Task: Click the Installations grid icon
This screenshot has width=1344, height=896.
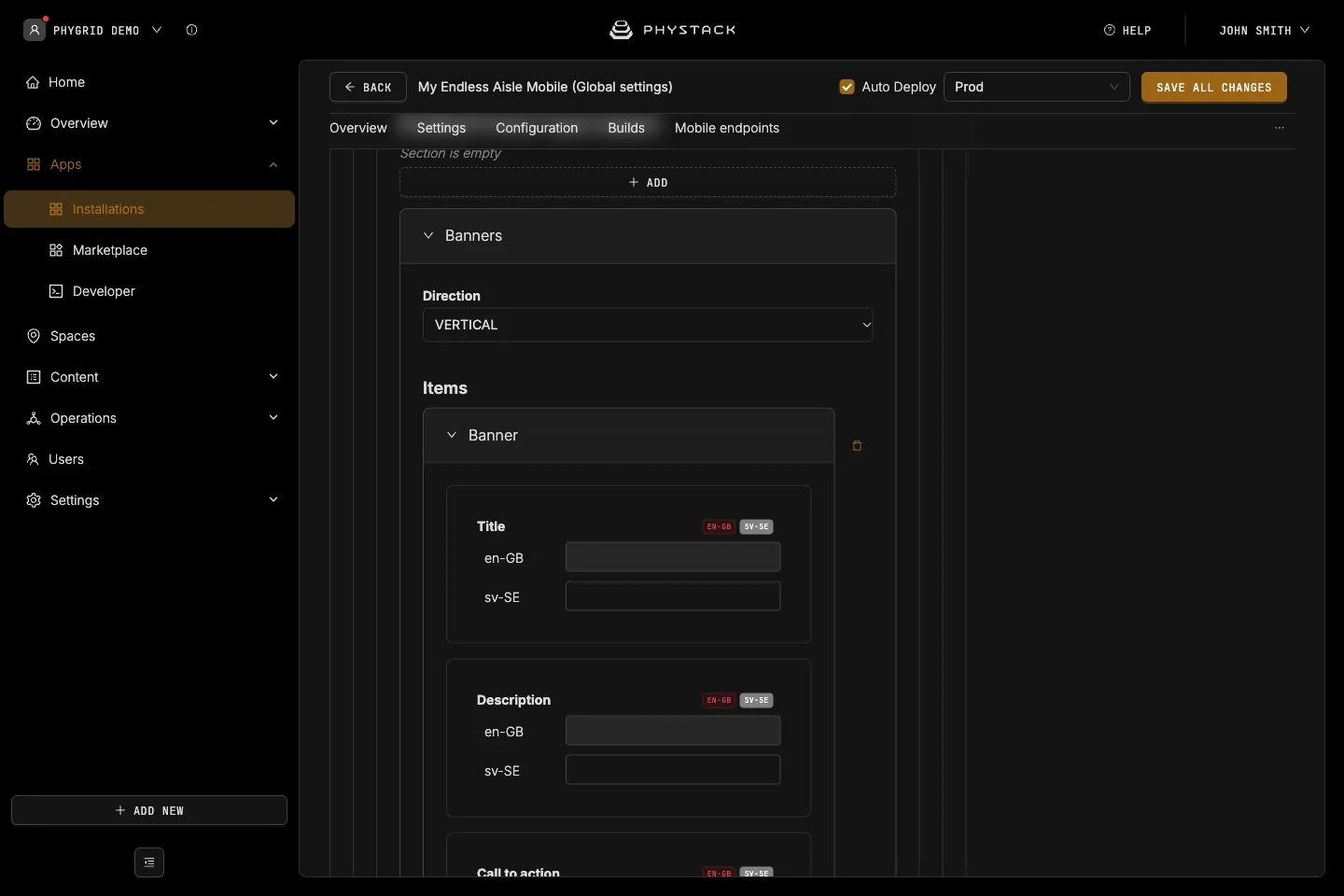Action: [56, 209]
